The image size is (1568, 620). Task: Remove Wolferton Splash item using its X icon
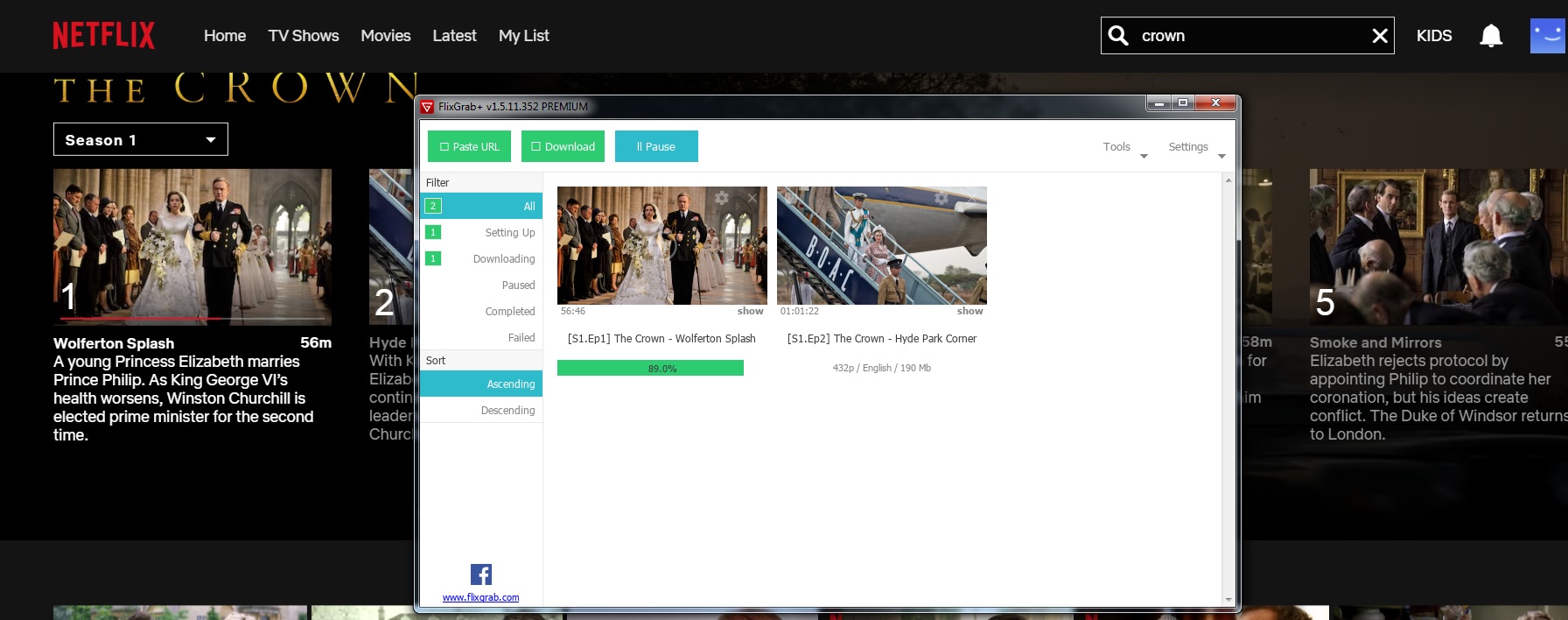(x=752, y=199)
